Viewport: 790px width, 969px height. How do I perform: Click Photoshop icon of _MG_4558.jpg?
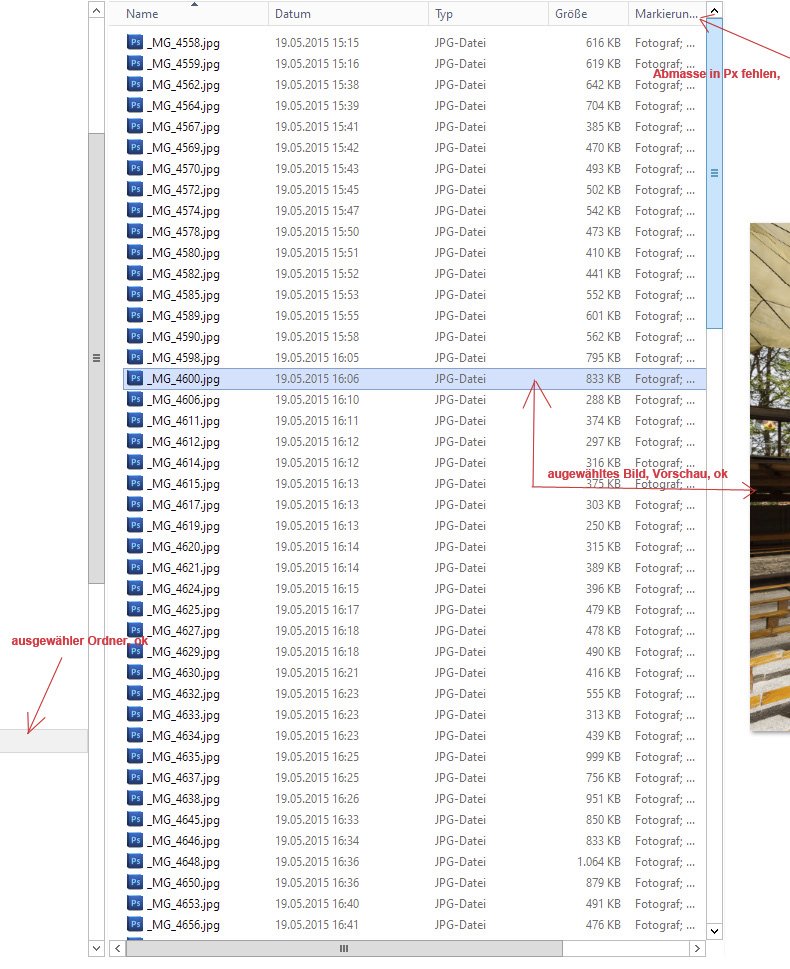tap(135, 42)
